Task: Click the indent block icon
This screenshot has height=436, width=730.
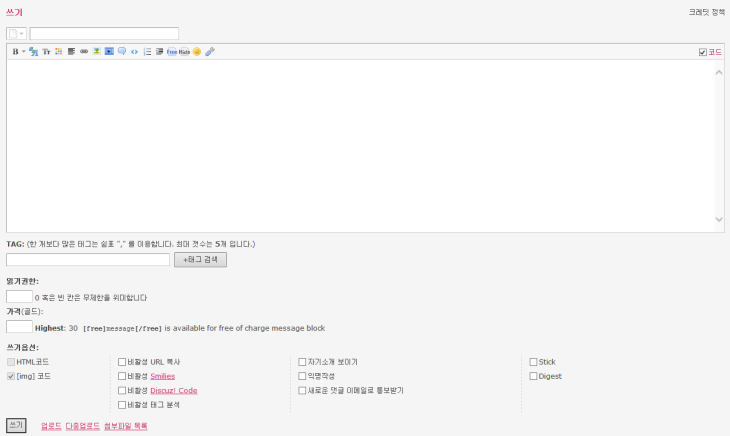Action: [x=159, y=52]
